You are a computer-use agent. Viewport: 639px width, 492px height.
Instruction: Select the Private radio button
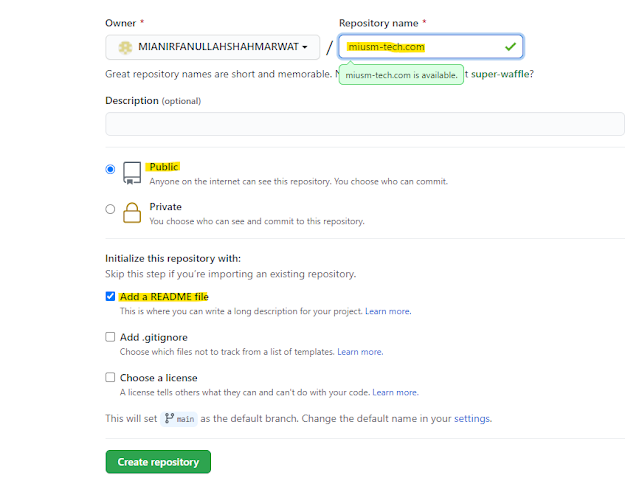point(110,209)
